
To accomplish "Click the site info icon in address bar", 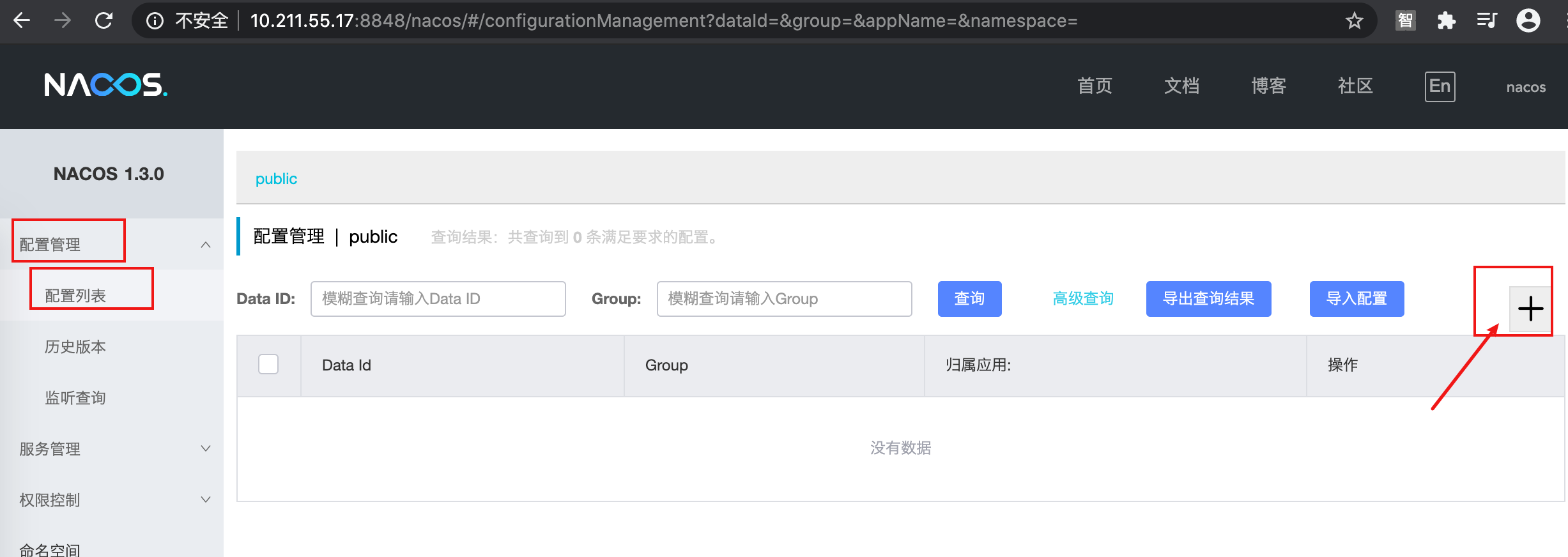I will click(155, 21).
